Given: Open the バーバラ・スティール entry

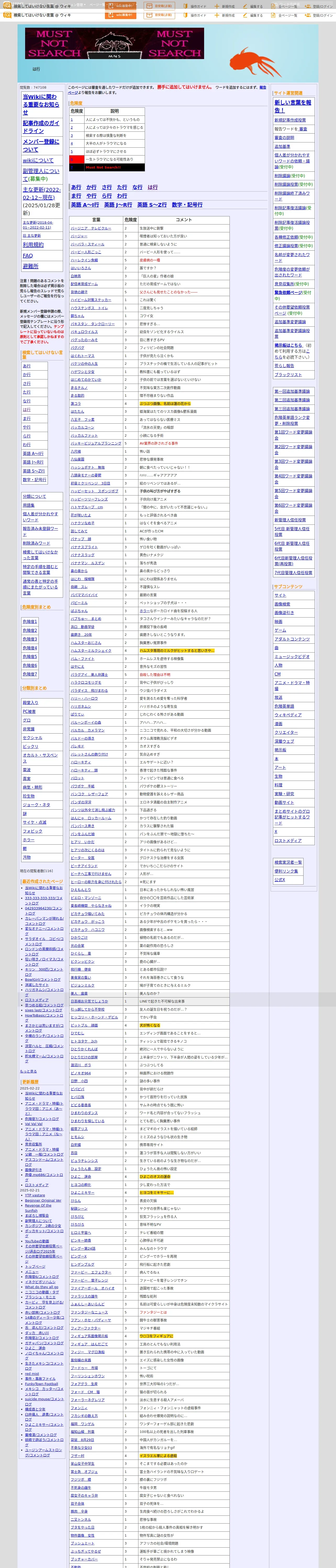Looking at the screenshot, I should pyautogui.click(x=87, y=244).
